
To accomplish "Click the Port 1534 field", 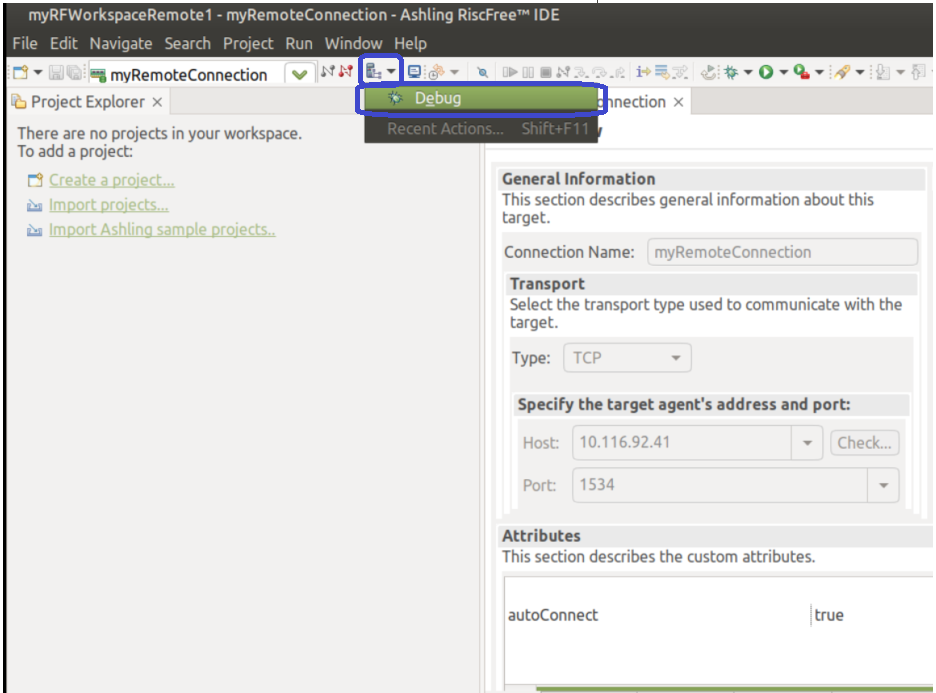I will point(720,485).
